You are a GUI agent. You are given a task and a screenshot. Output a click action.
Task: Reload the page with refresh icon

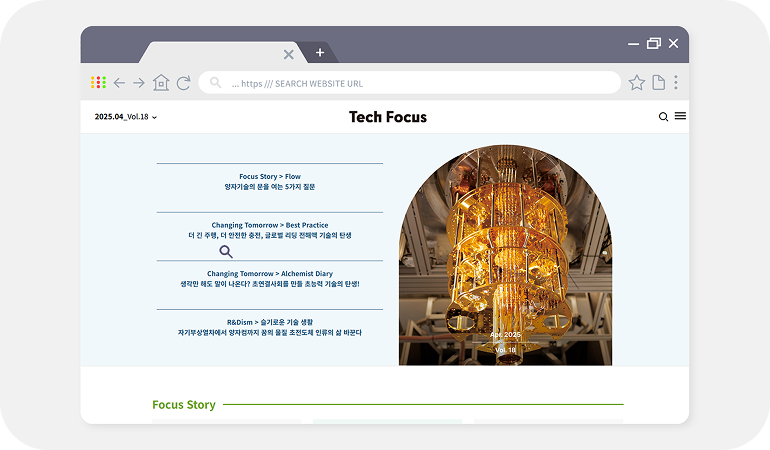[x=183, y=83]
